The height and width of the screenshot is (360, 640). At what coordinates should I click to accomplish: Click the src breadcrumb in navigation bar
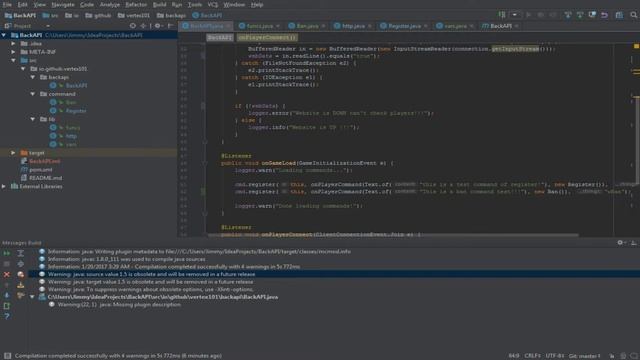tap(51, 15)
